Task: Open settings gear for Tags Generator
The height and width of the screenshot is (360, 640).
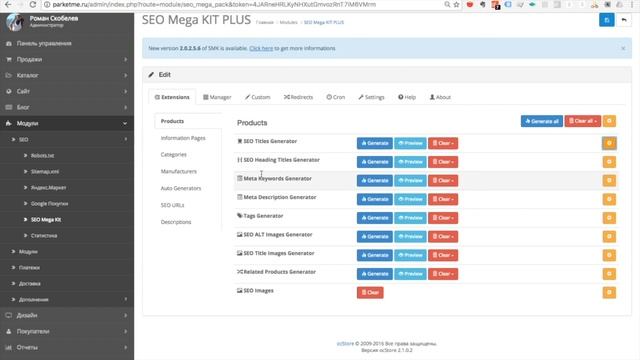Action: click(x=609, y=218)
